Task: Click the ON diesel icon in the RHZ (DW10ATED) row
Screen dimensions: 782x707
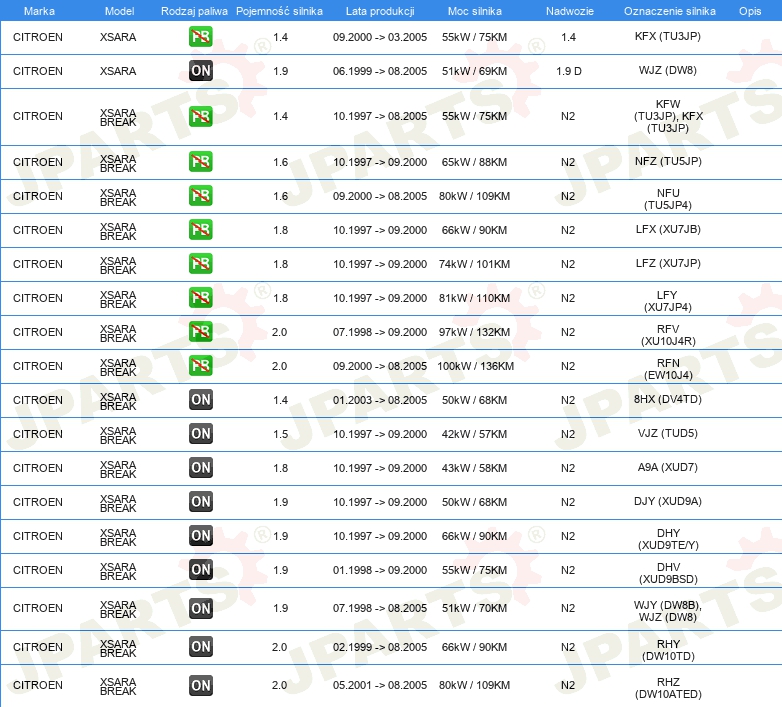Action: tap(200, 685)
